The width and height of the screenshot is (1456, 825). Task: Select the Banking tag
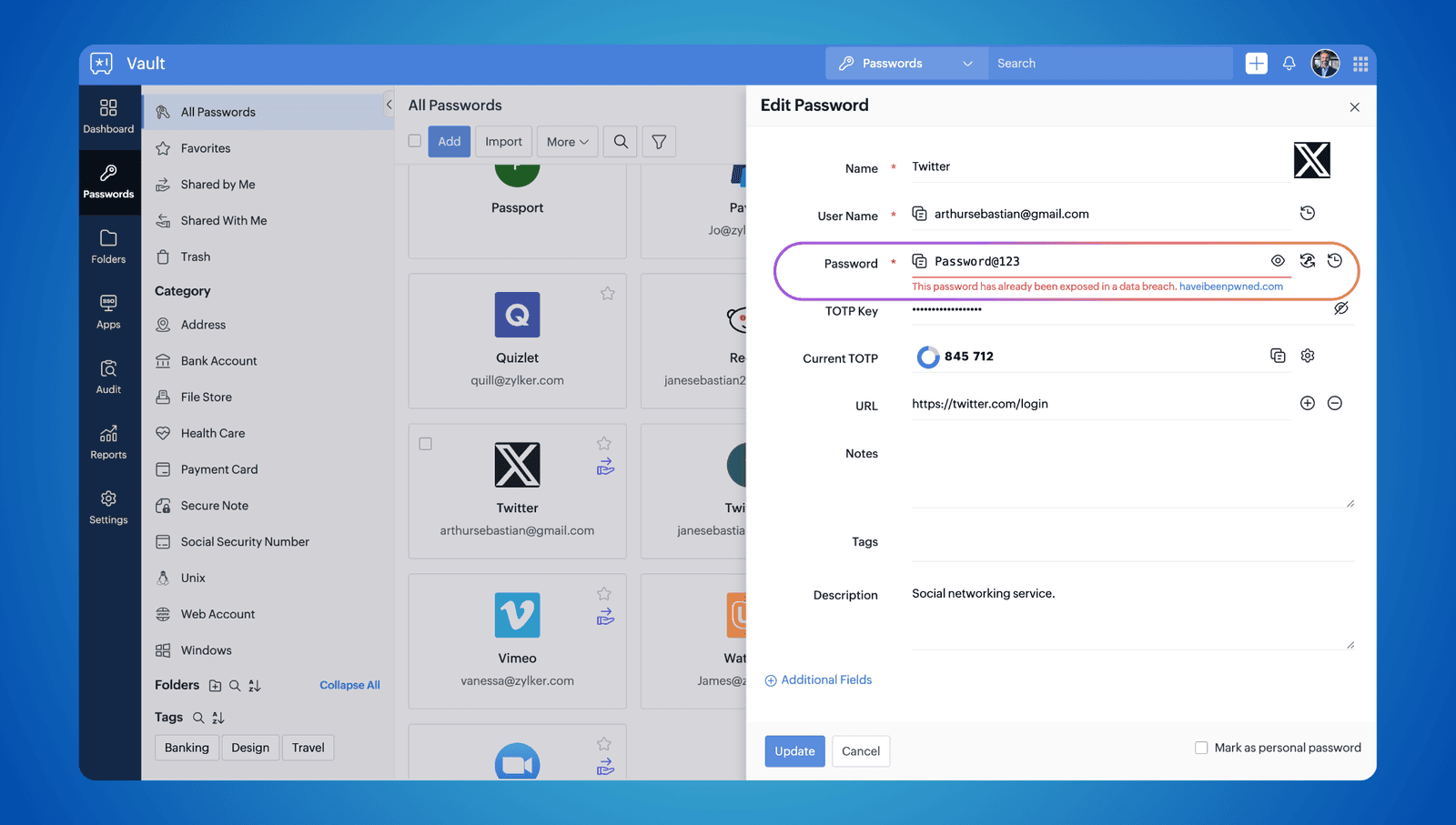pyautogui.click(x=187, y=748)
